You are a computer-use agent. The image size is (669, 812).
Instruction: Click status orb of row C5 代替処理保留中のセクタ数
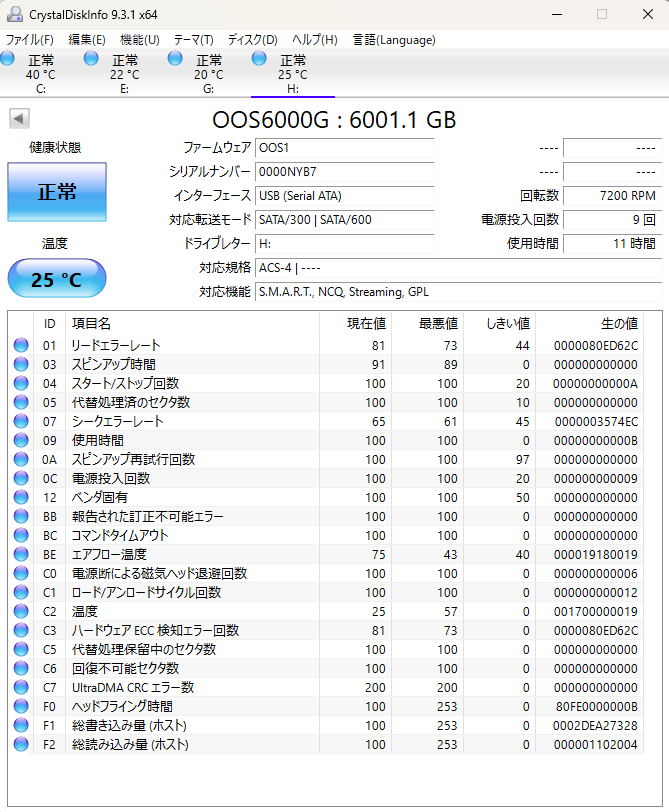click(21, 649)
